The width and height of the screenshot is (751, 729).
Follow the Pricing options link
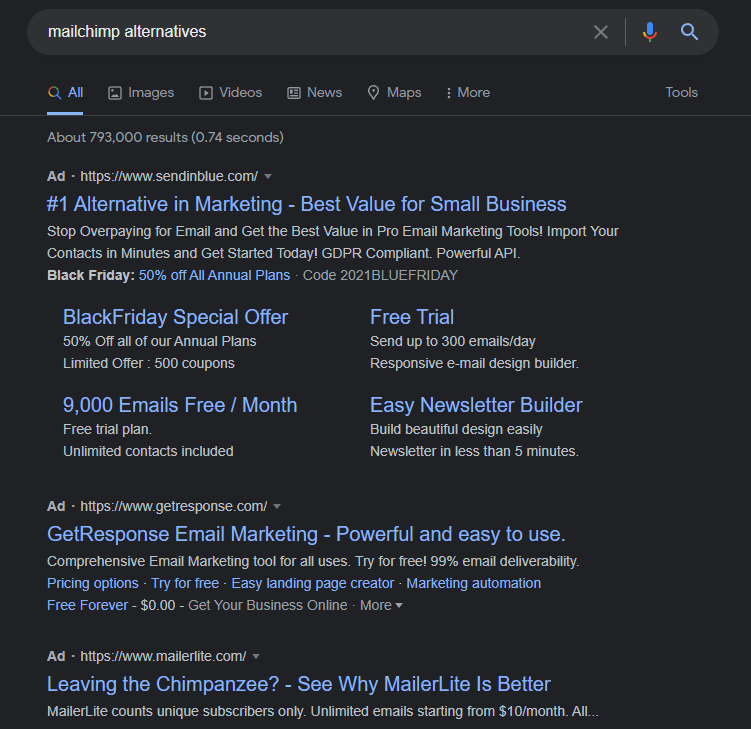pos(92,583)
